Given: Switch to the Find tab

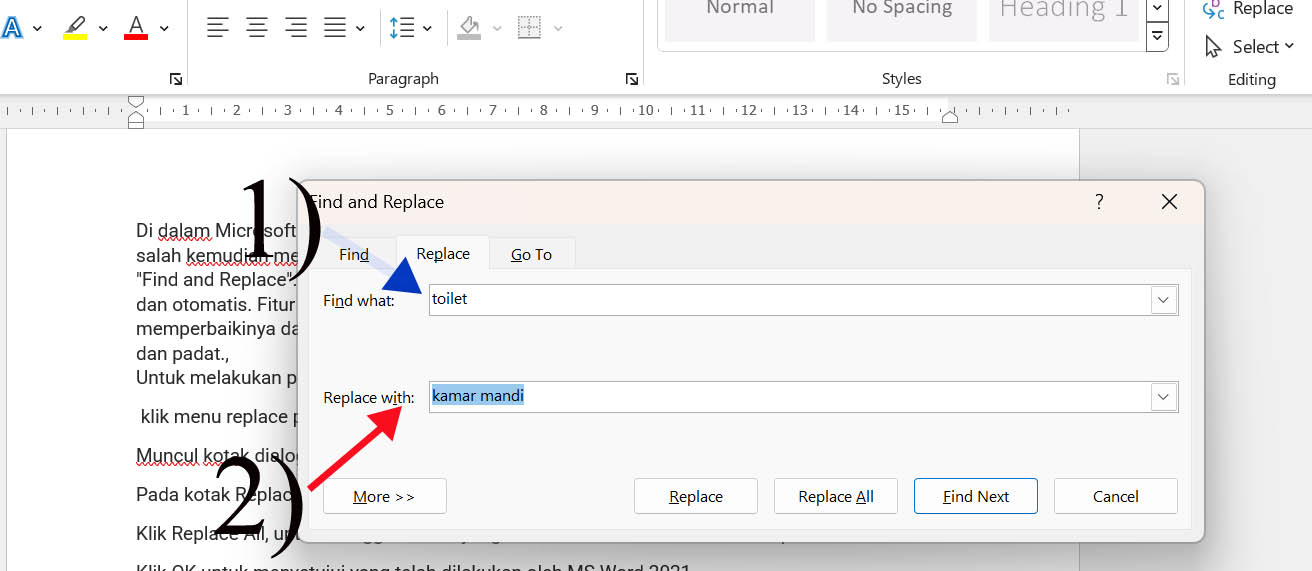Looking at the screenshot, I should tap(354, 254).
